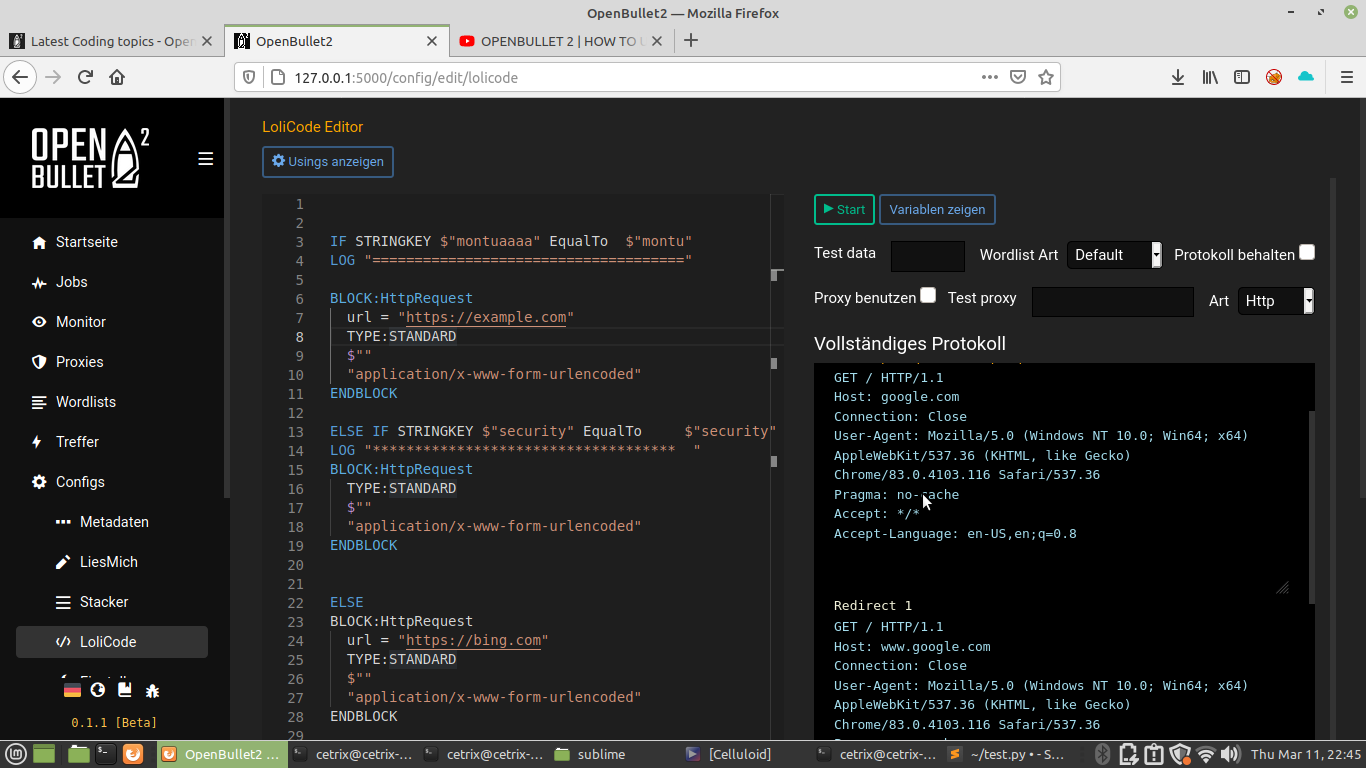Open a new browser tab
The height and width of the screenshot is (768, 1366).
pyautogui.click(x=690, y=41)
